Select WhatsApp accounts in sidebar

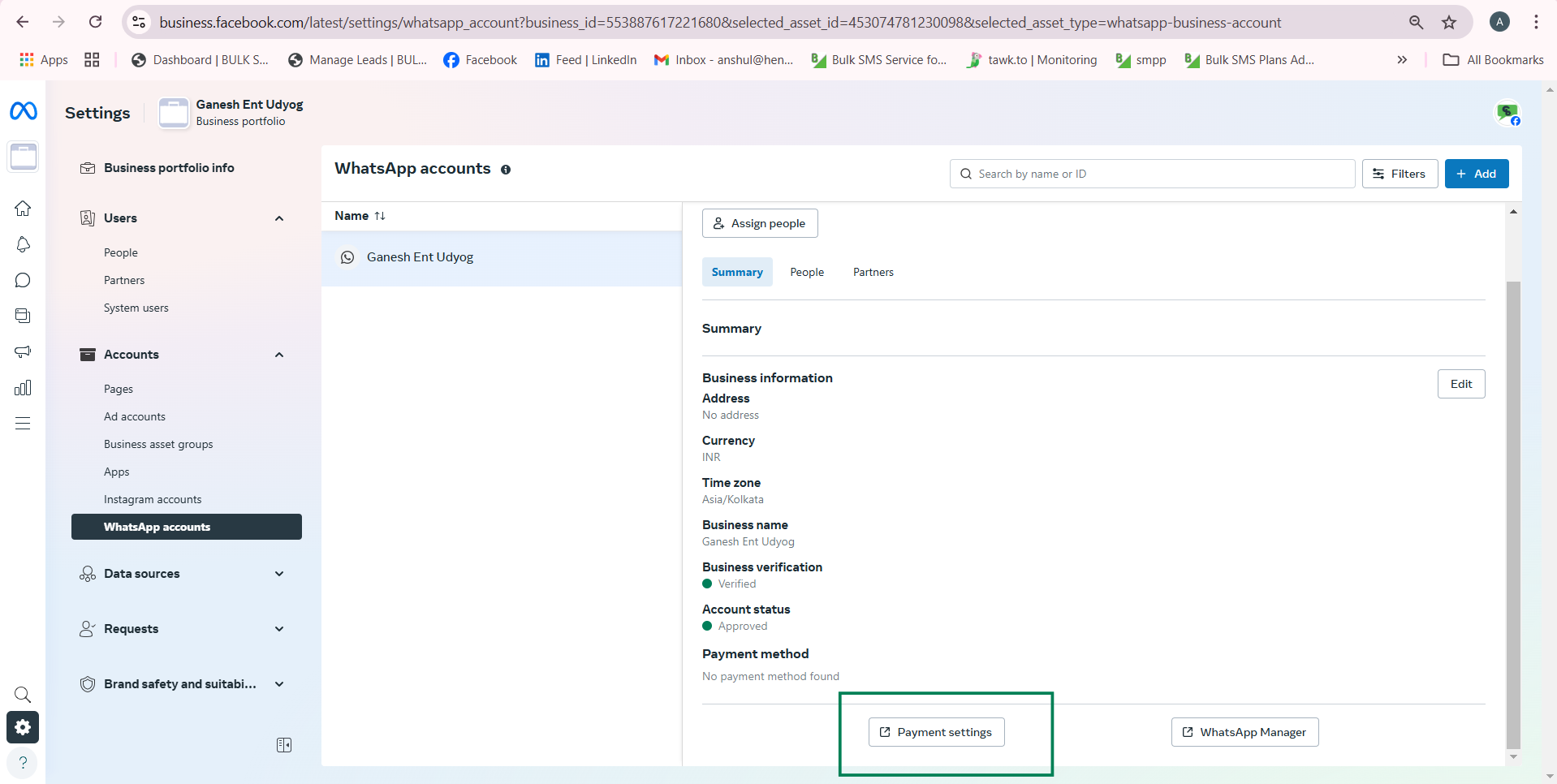[187, 527]
